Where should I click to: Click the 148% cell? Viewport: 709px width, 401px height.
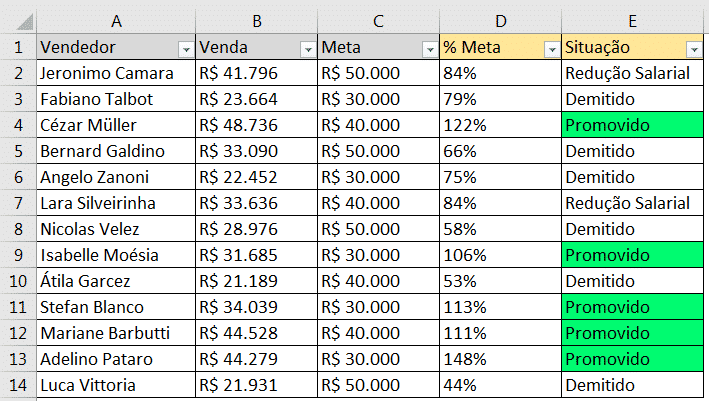pos(500,359)
